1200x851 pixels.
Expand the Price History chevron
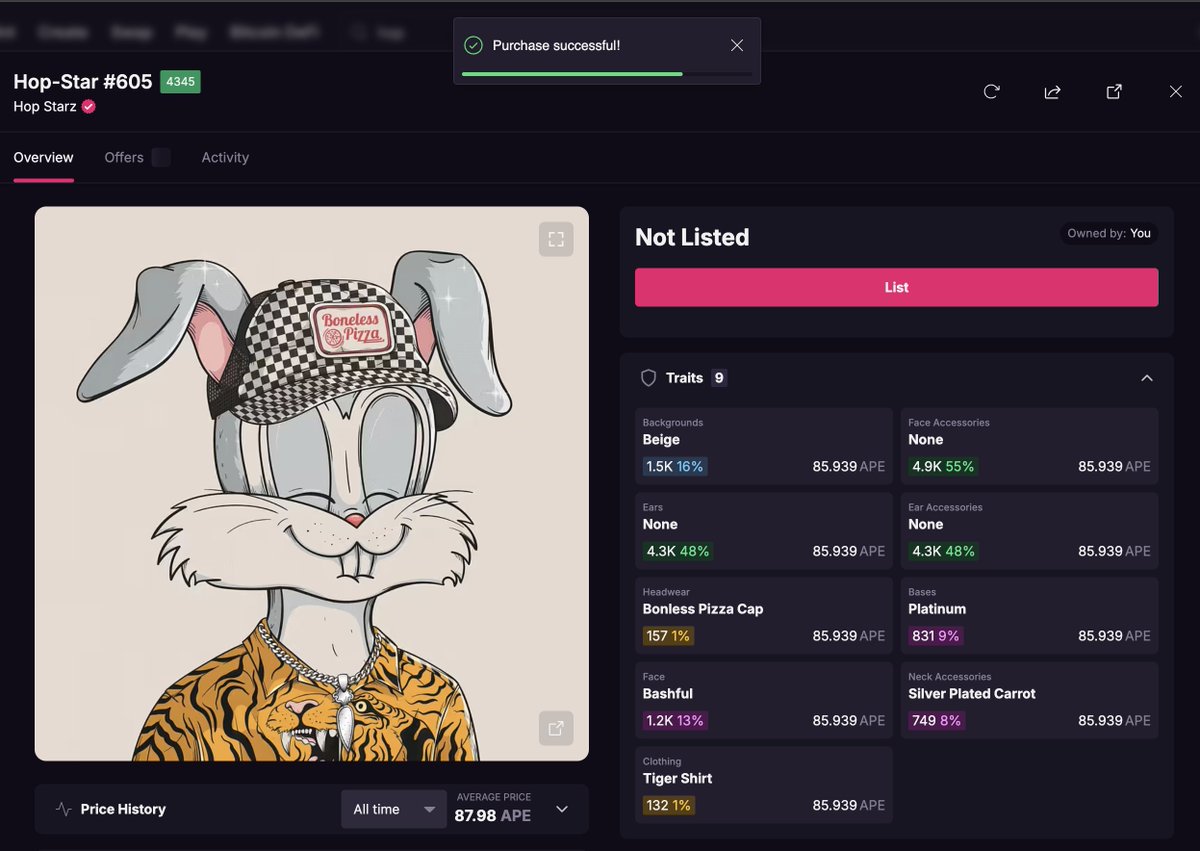pyautogui.click(x=562, y=809)
